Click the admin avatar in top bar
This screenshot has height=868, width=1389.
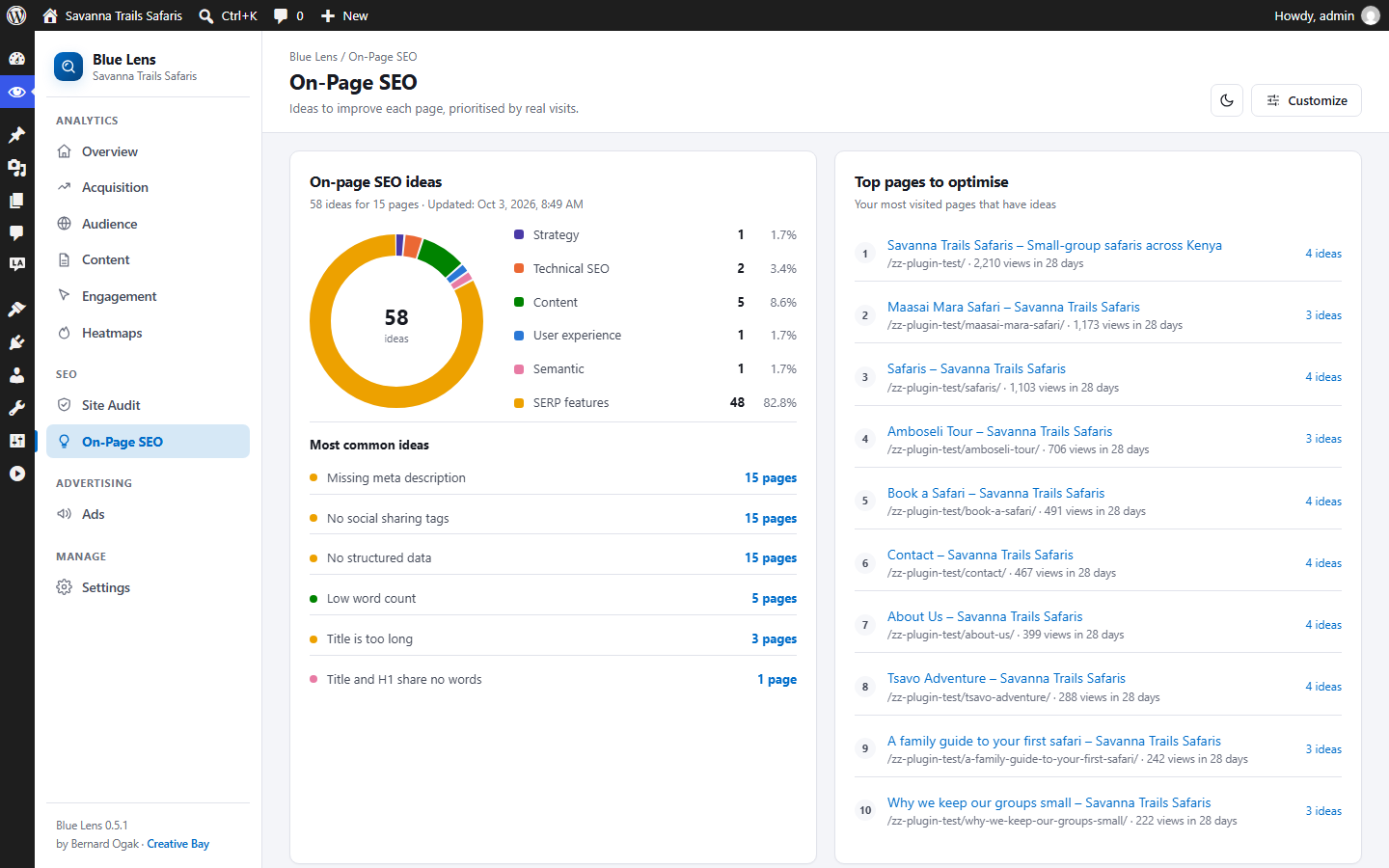click(x=1371, y=15)
